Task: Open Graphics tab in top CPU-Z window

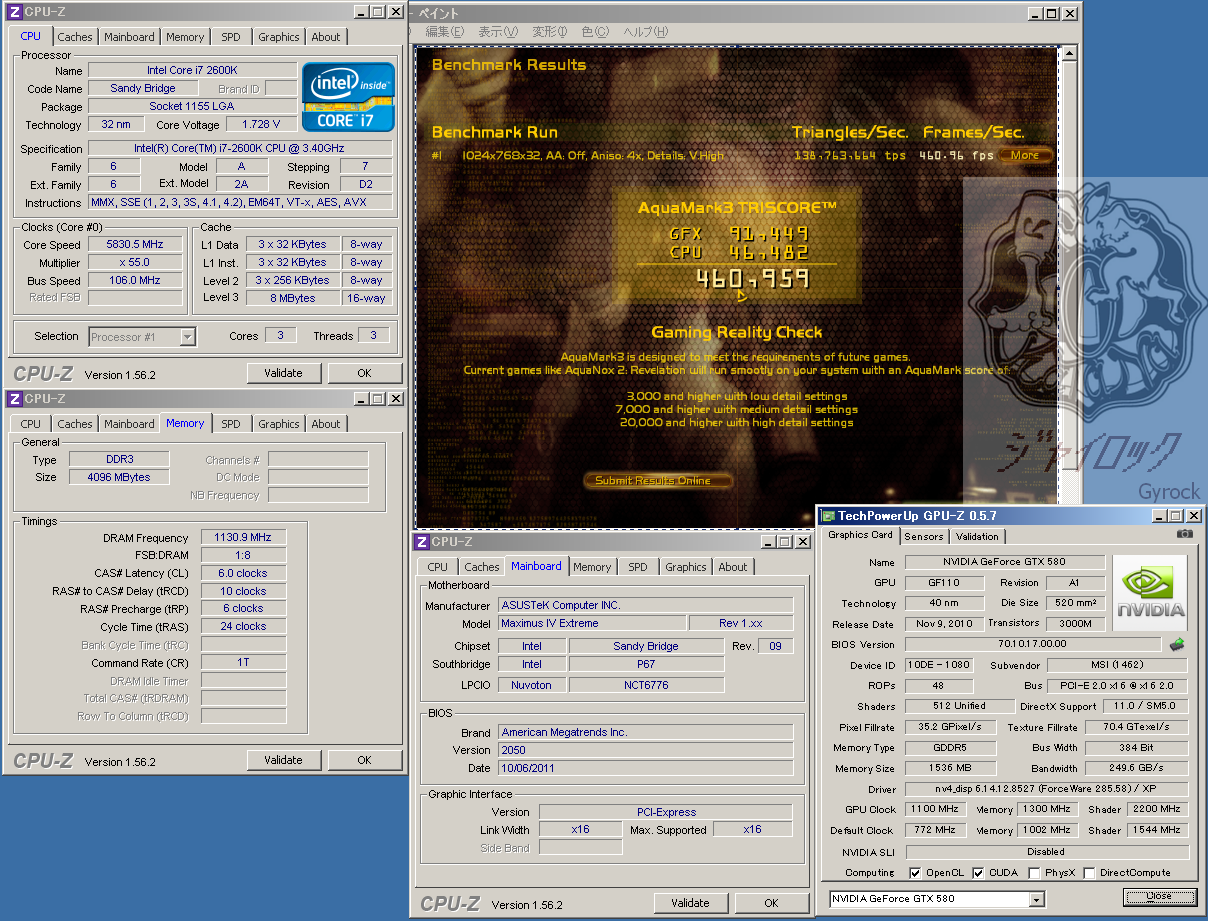Action: coord(279,37)
